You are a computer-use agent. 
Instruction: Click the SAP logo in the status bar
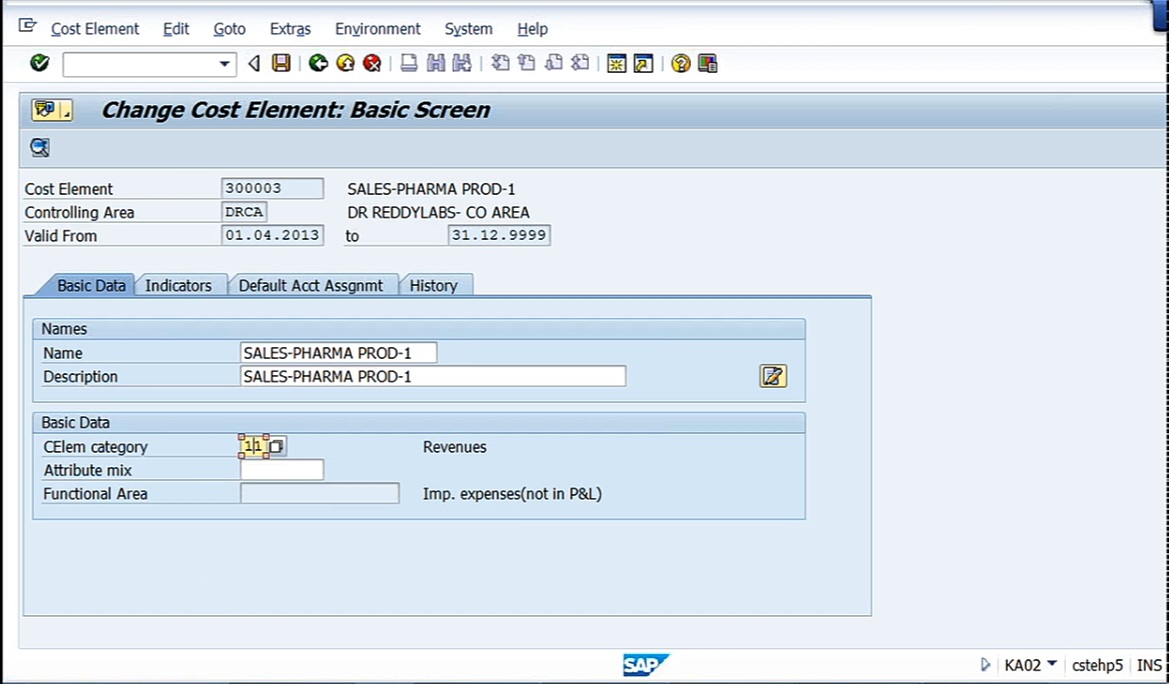[646, 665]
